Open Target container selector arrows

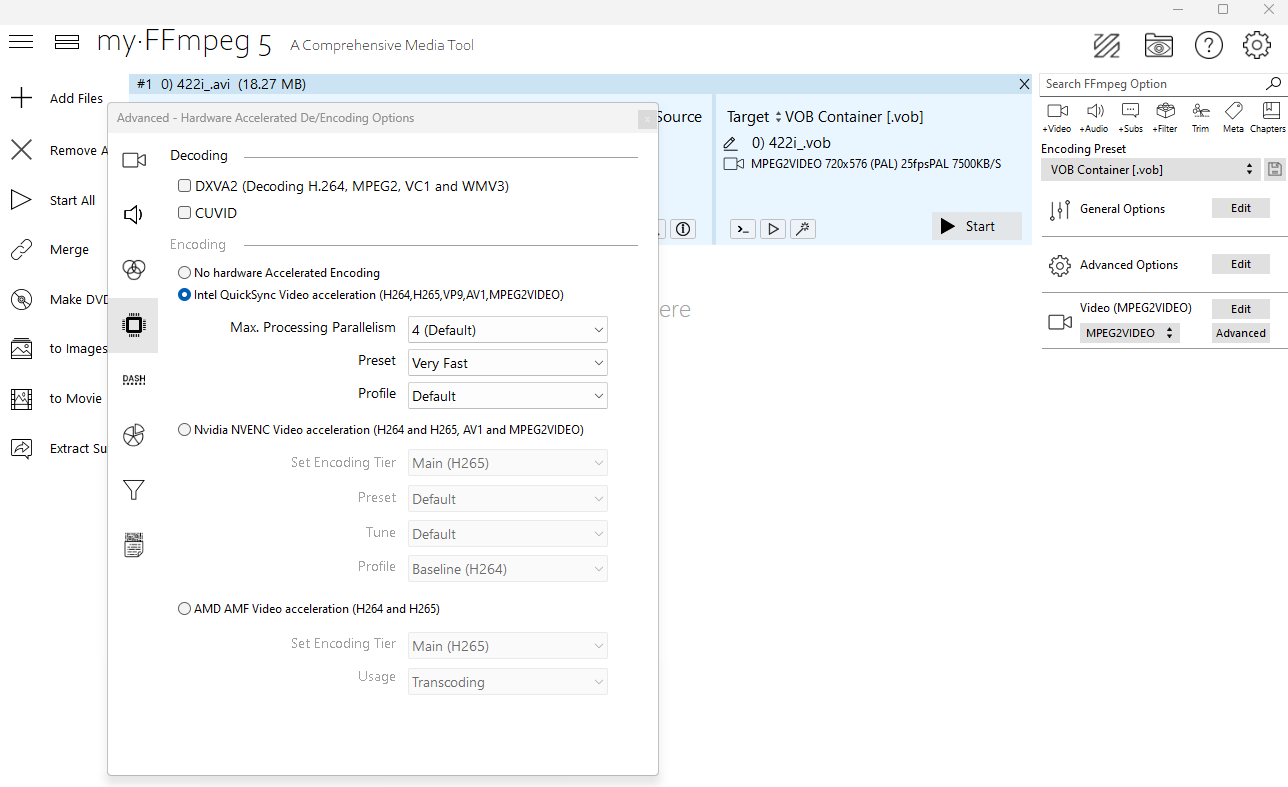coord(778,117)
